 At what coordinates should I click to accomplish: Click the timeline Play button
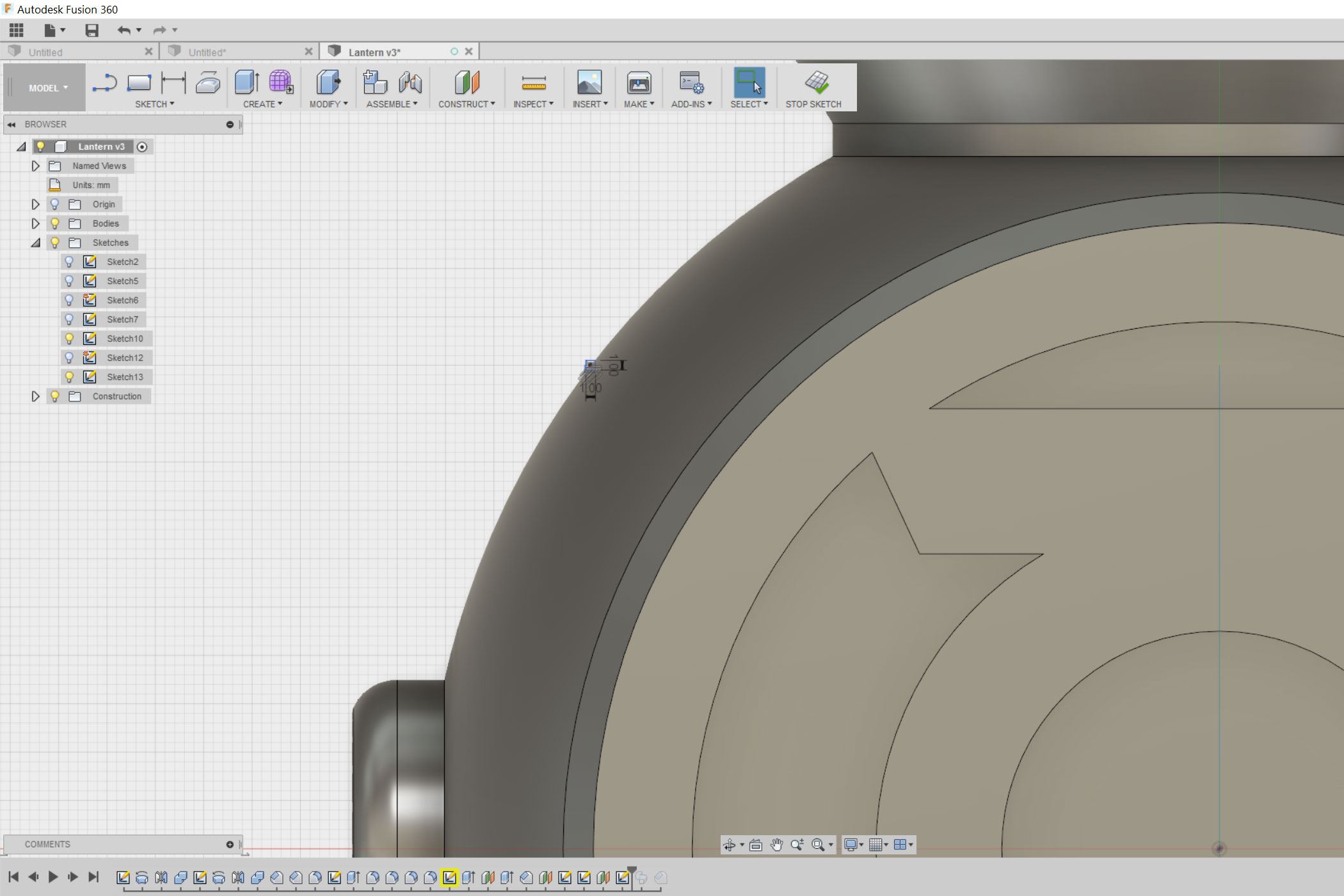pyautogui.click(x=53, y=877)
